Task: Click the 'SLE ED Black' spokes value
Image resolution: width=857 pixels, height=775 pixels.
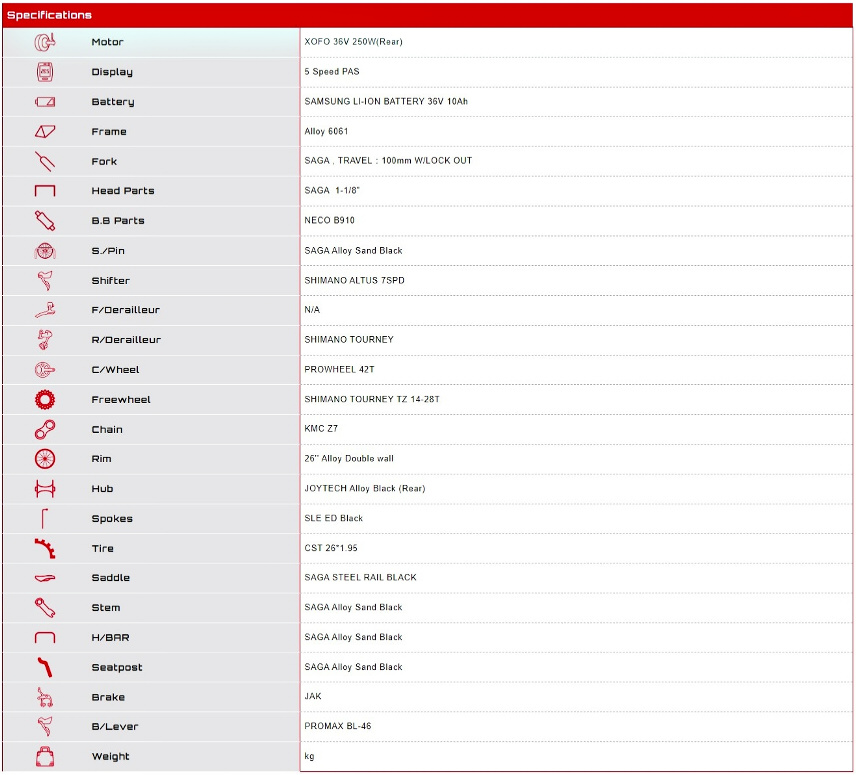Action: click(333, 518)
